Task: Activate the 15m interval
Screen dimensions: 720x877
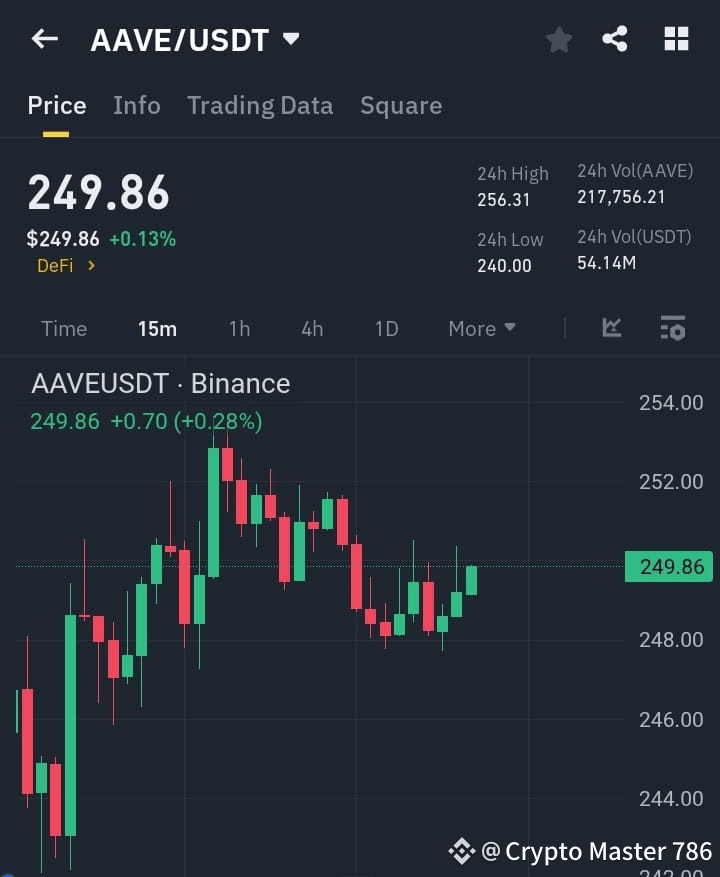Action: 157,328
